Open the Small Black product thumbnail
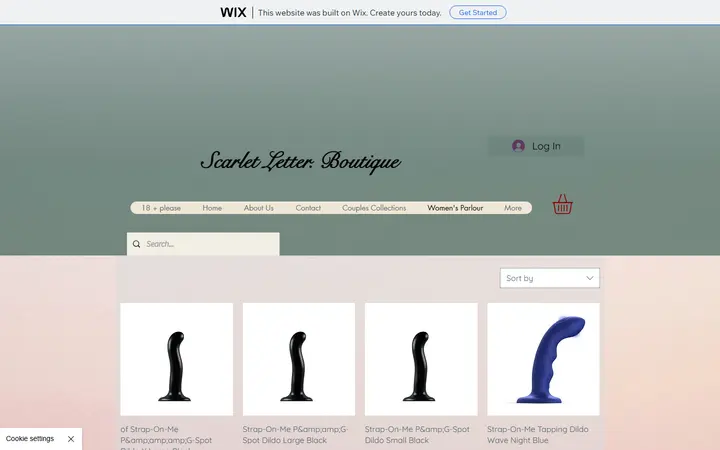Image resolution: width=720 pixels, height=450 pixels. 421,359
